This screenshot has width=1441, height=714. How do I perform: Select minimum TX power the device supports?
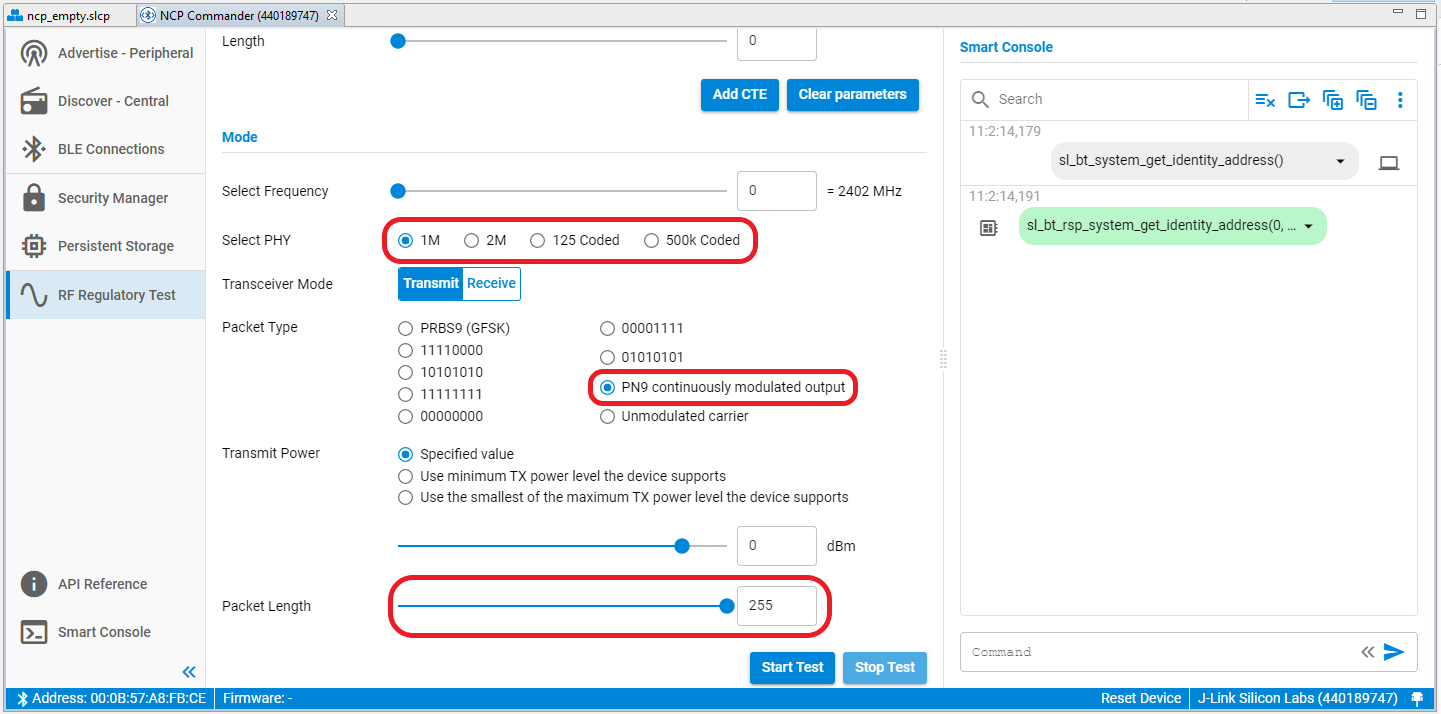(405, 476)
